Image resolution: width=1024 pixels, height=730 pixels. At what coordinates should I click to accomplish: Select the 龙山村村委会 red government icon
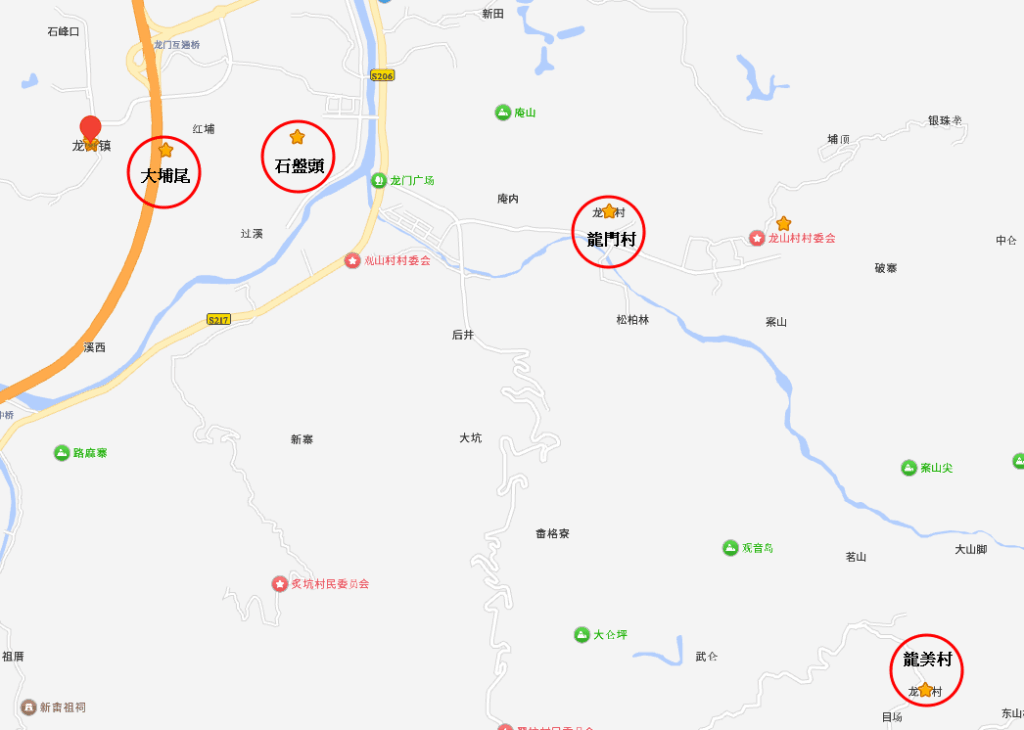coord(757,238)
